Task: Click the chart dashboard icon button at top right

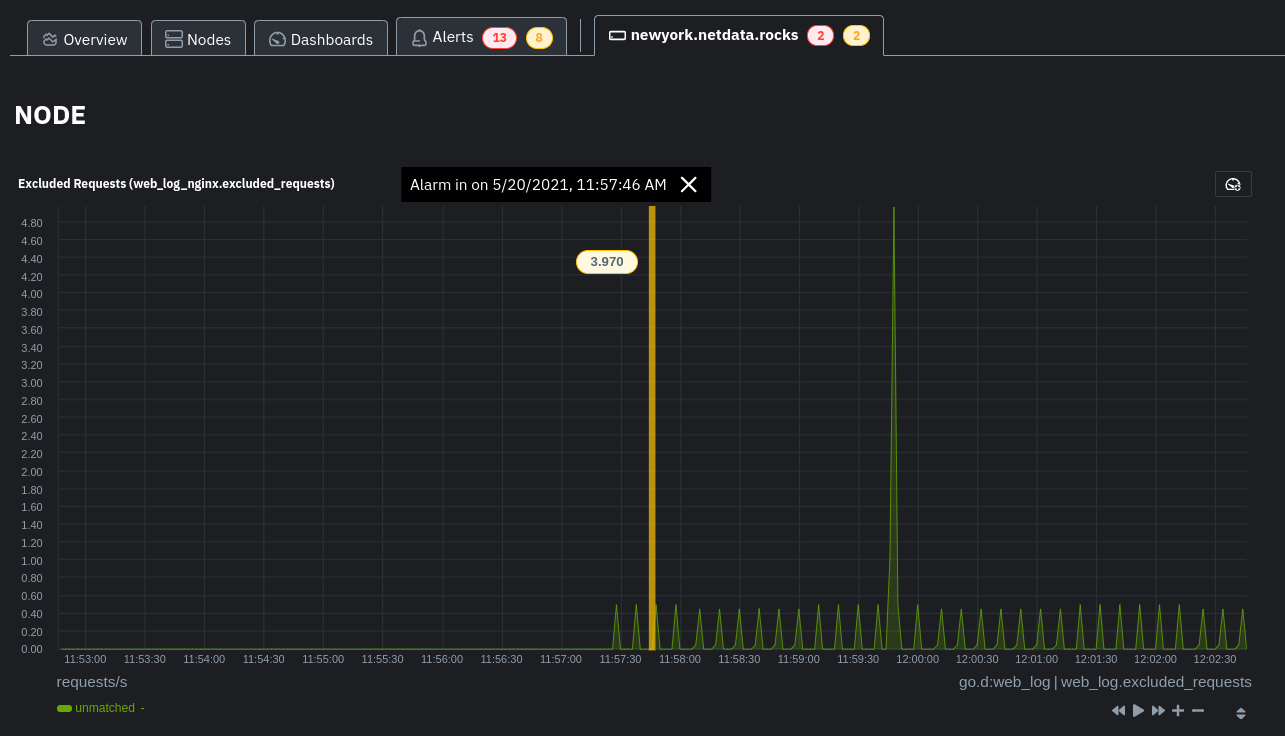Action: tap(1233, 184)
